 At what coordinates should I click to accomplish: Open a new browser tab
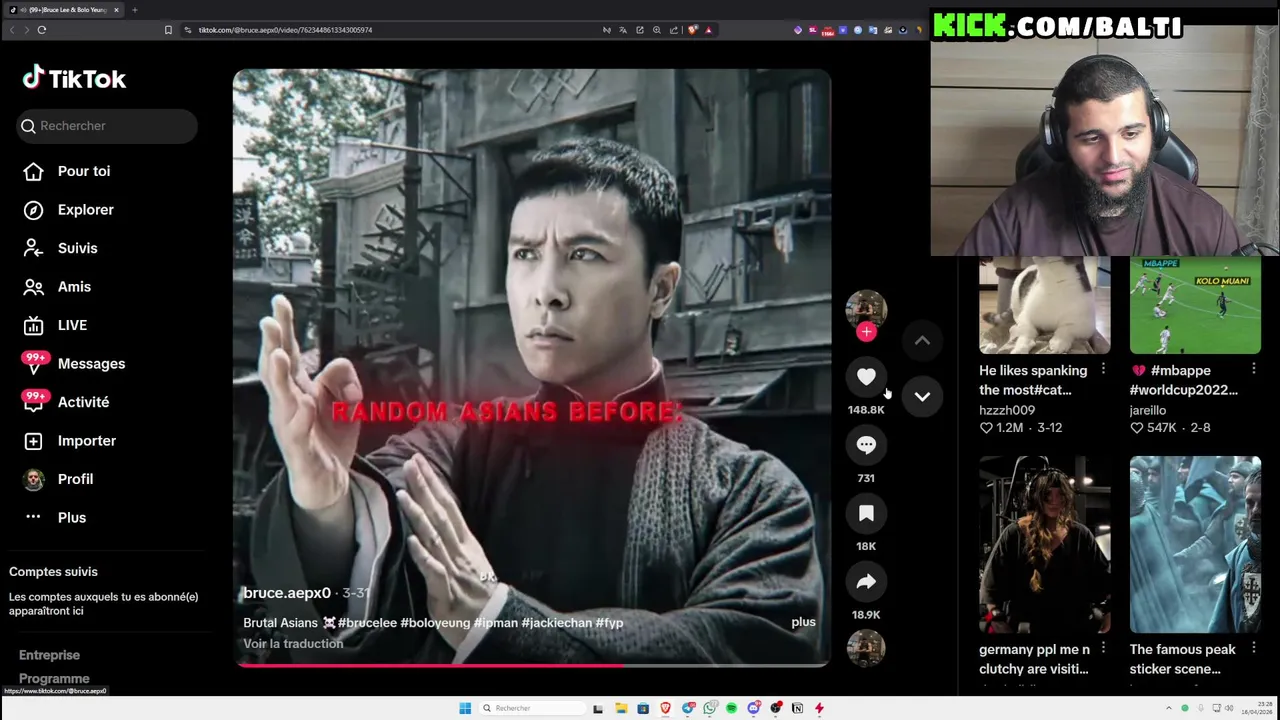pos(134,10)
